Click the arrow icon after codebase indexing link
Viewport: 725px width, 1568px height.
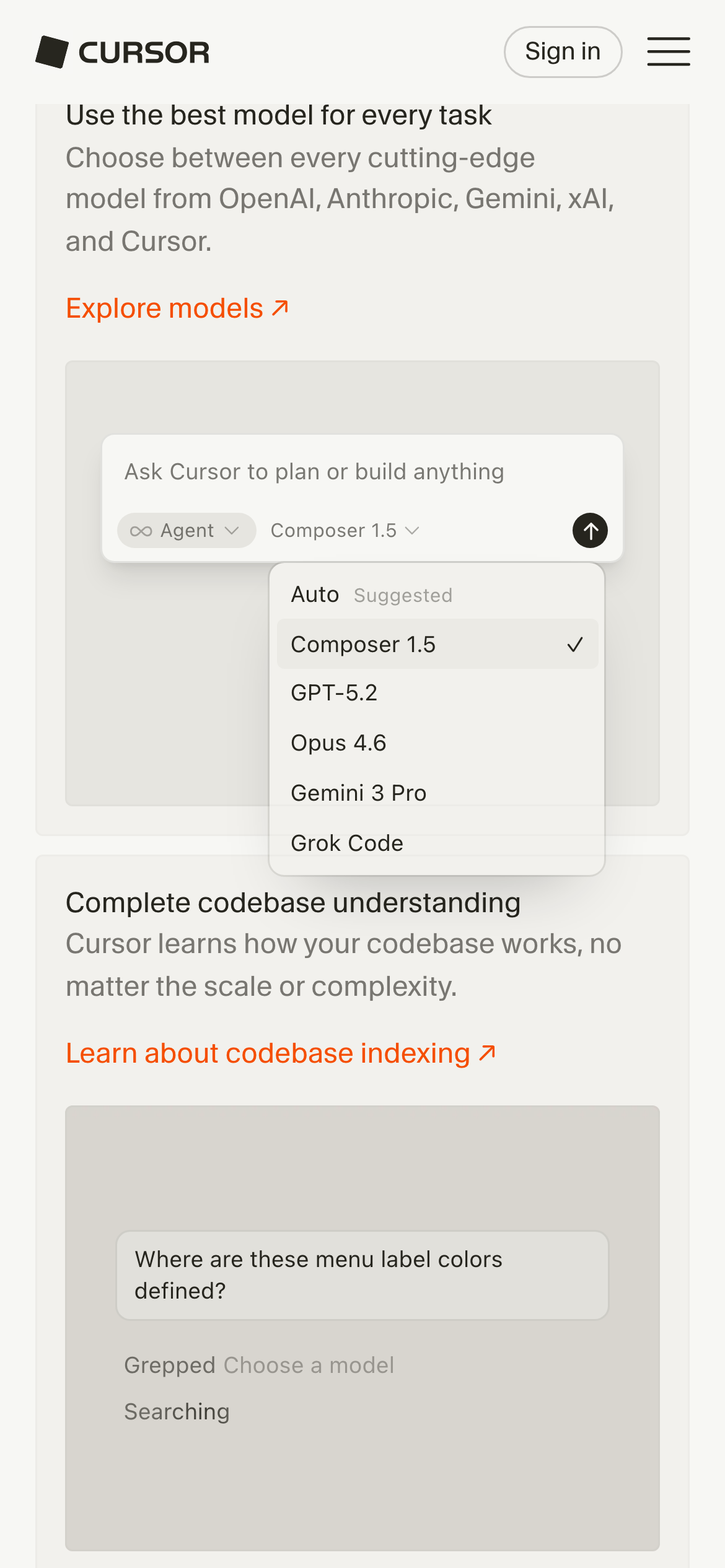point(488,1052)
